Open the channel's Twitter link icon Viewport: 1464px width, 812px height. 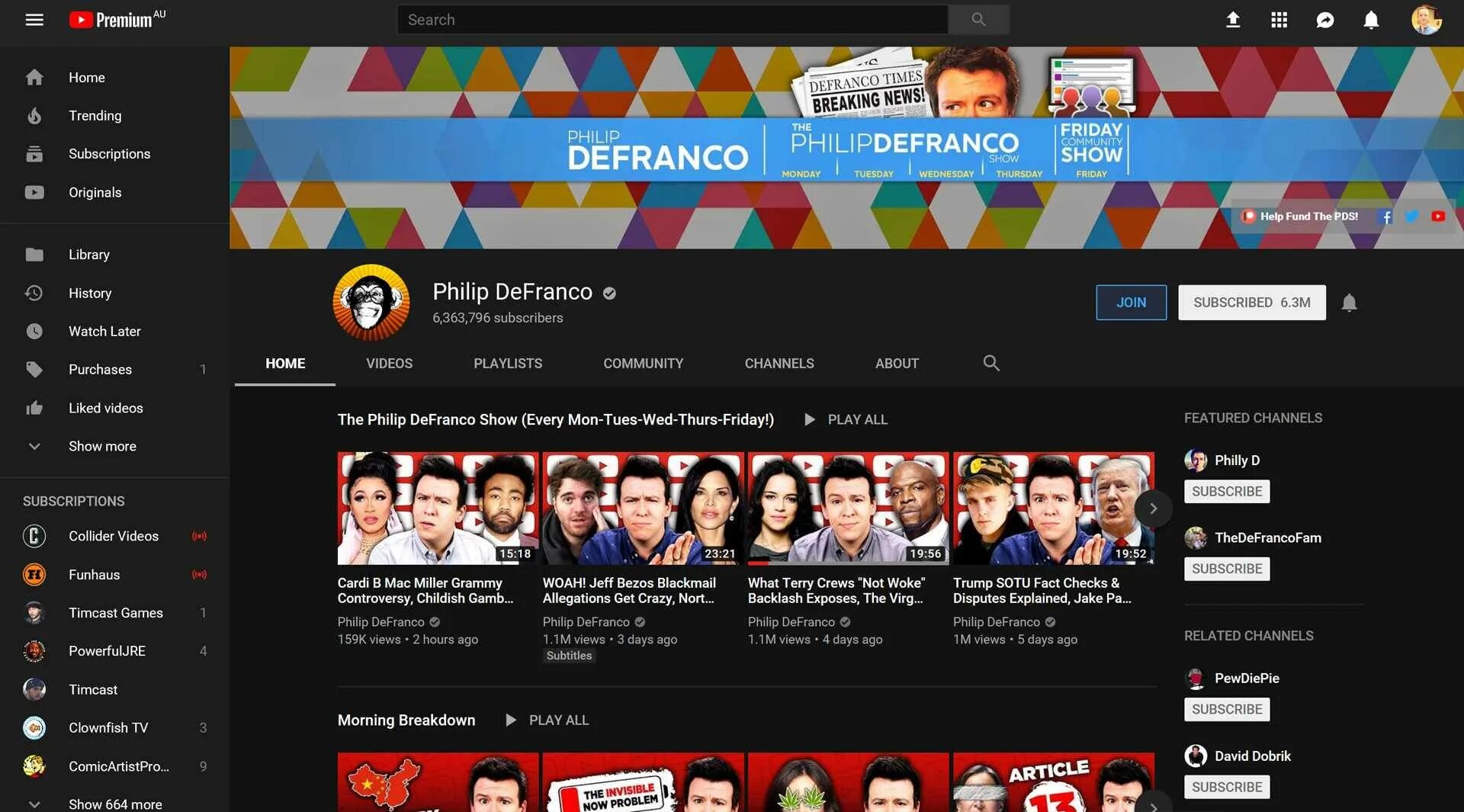[1411, 217]
